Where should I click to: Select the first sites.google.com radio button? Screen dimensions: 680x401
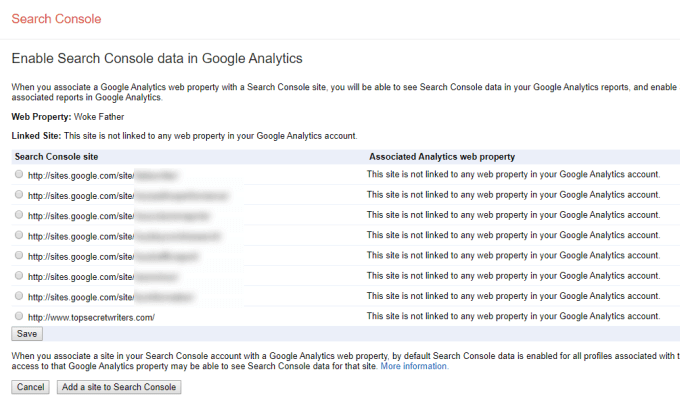point(19,174)
